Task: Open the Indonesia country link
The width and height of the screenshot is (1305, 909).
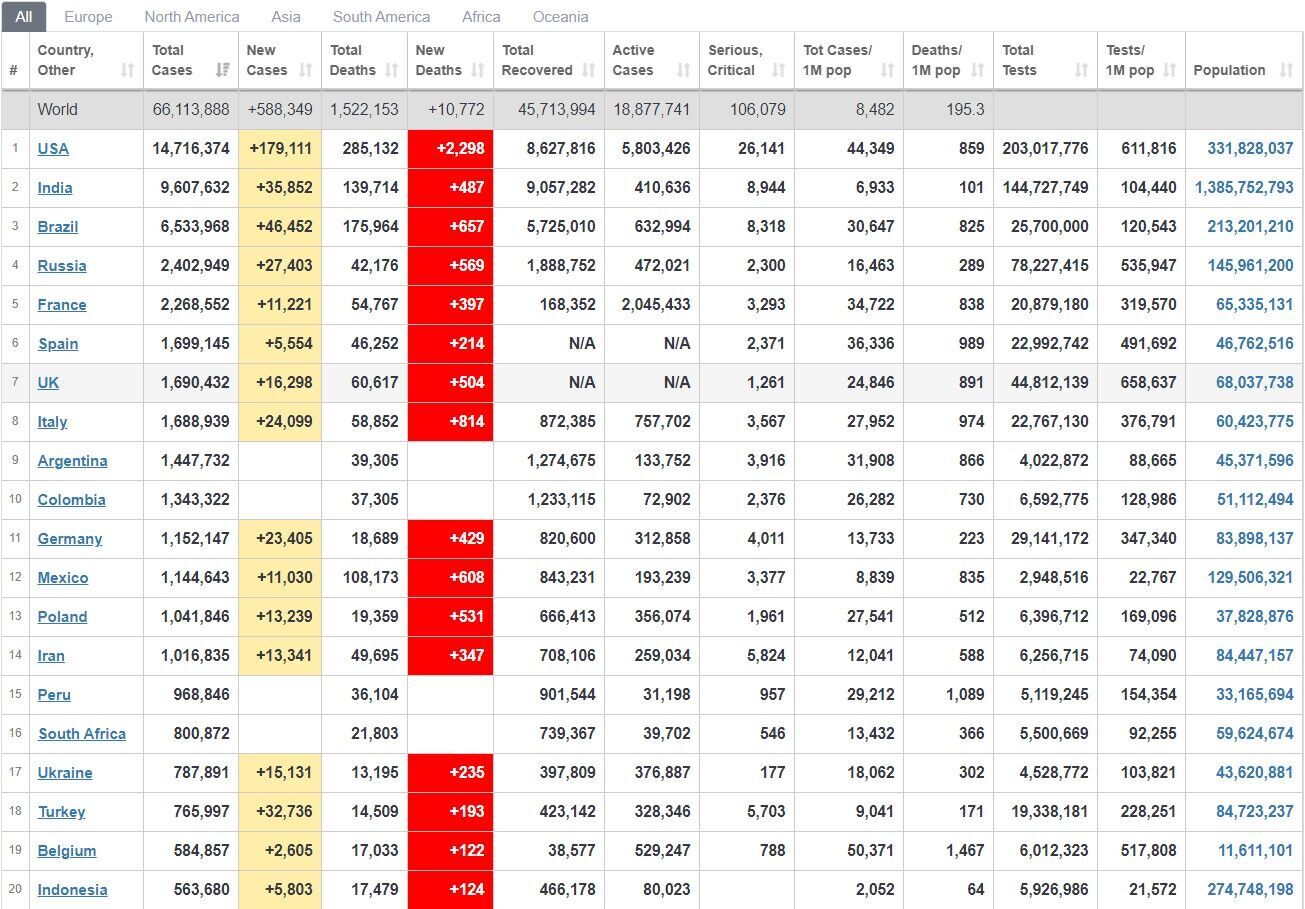Action: click(72, 890)
